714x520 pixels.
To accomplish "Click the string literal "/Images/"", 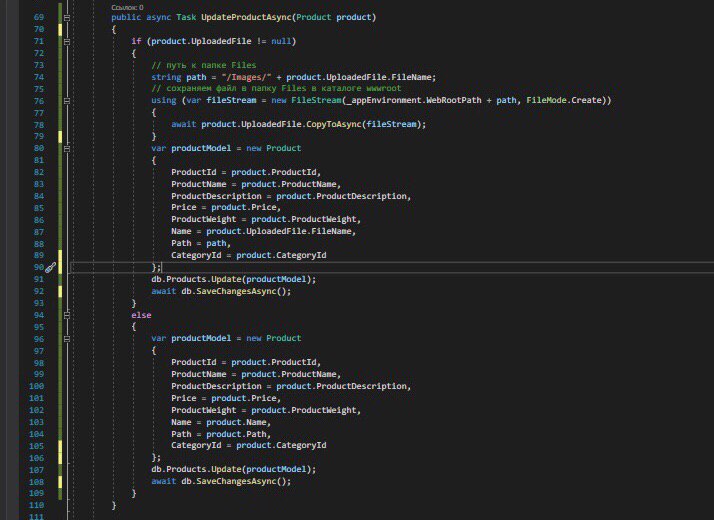I will (x=246, y=77).
